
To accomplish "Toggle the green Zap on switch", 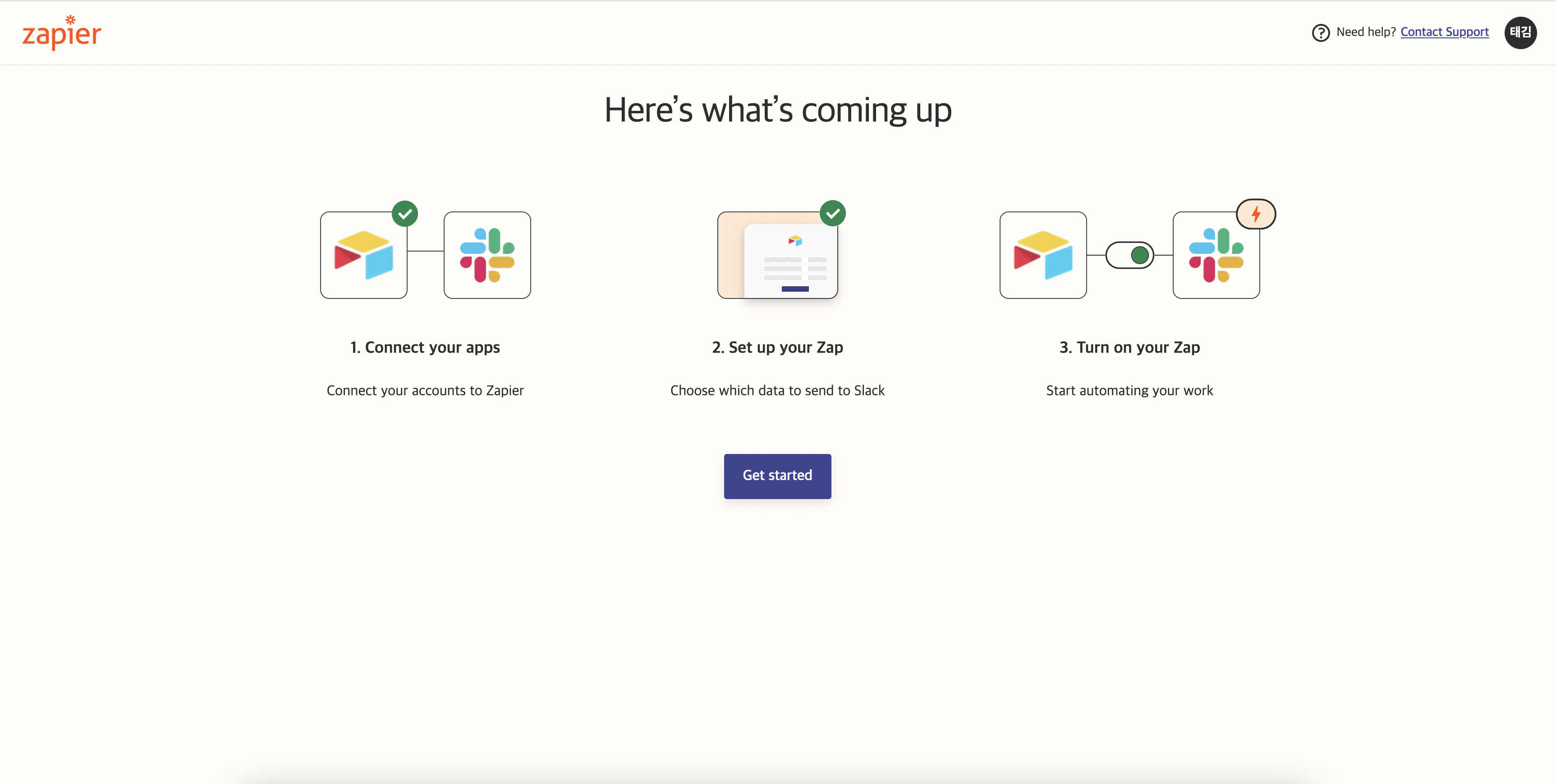I will pos(1129,255).
